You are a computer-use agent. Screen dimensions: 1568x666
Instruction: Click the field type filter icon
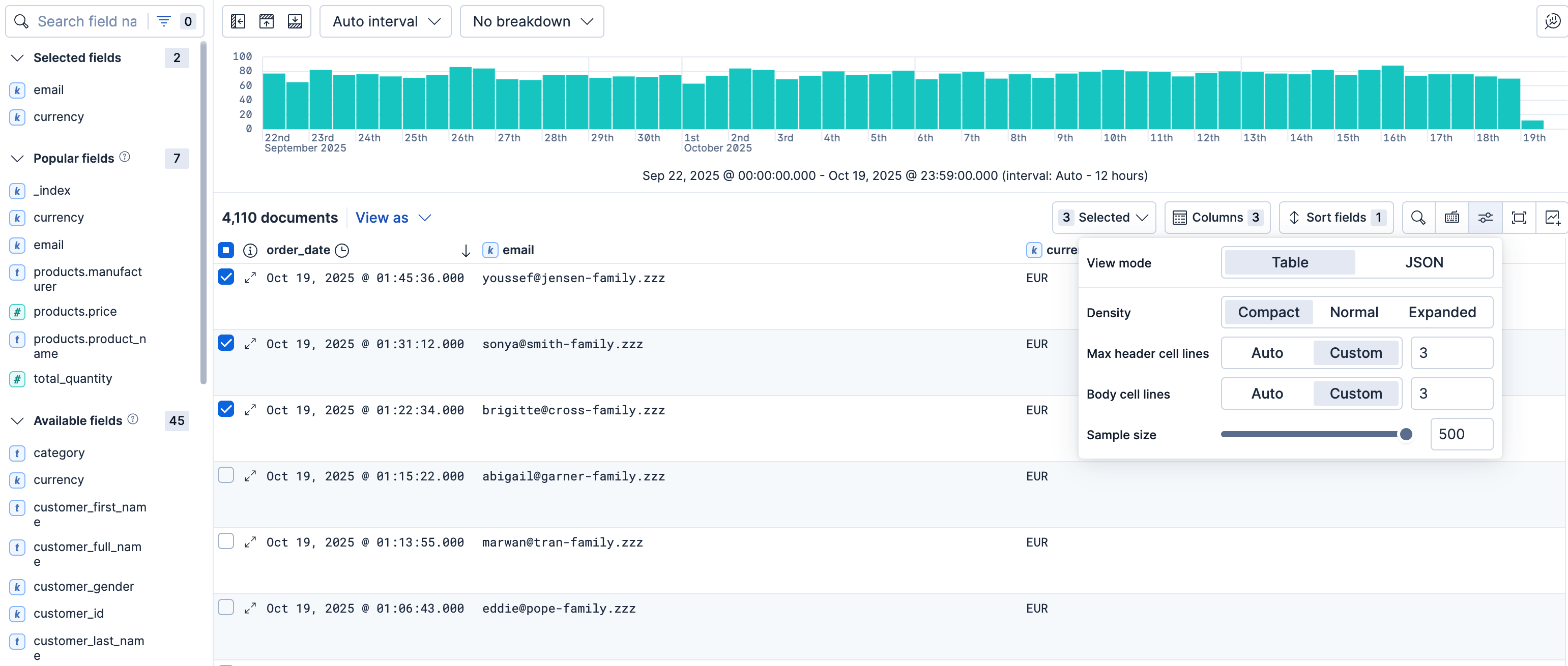coord(163,22)
